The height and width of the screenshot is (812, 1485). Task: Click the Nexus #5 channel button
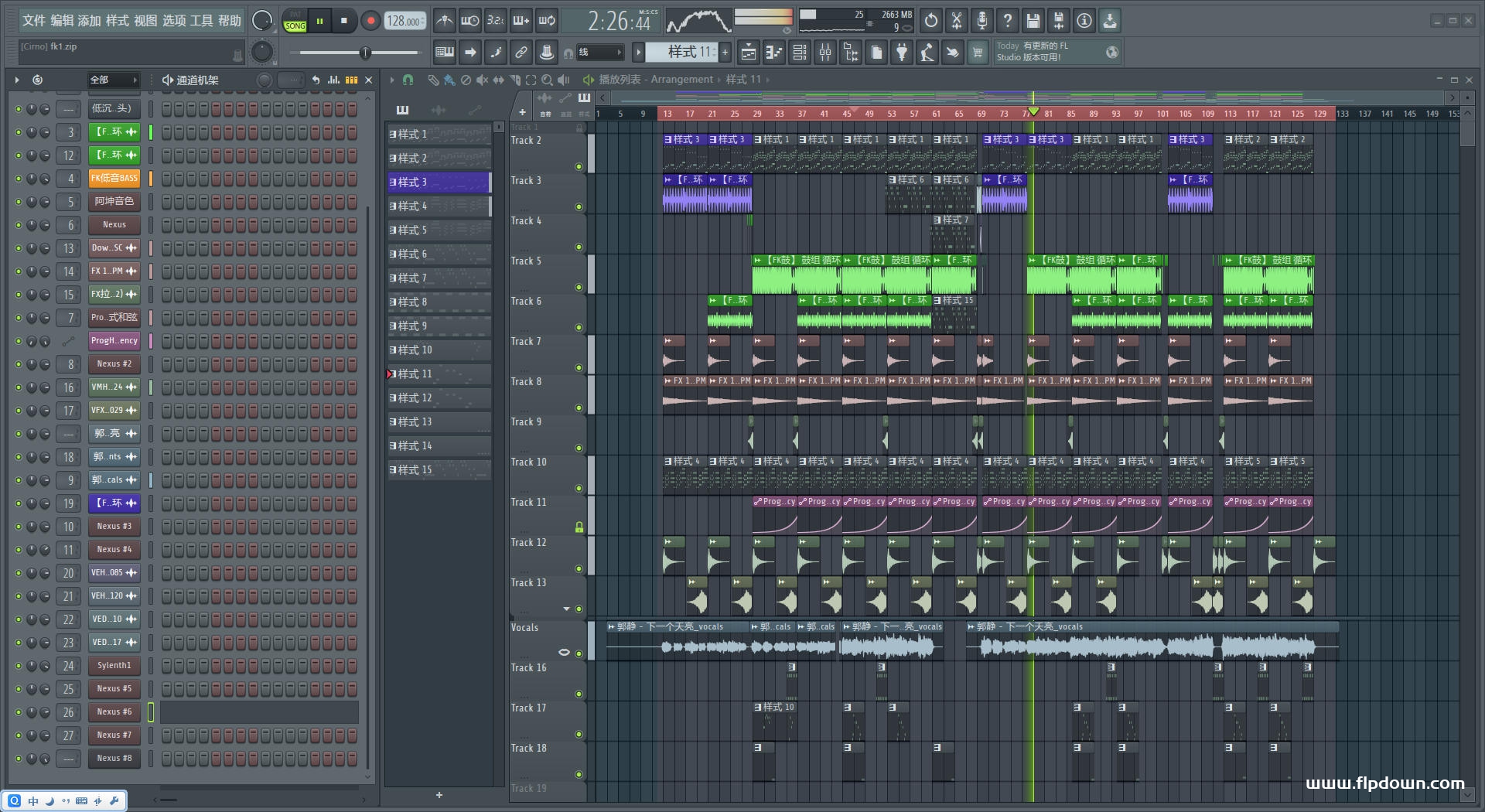(114, 689)
